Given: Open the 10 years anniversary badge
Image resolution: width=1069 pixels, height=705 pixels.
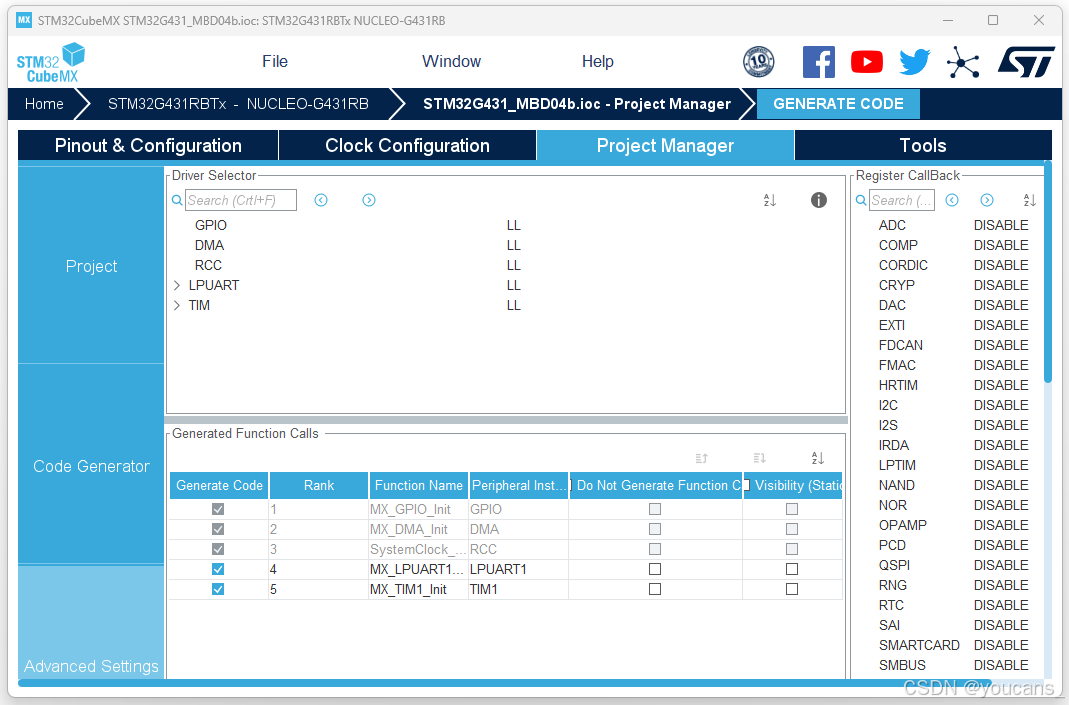Looking at the screenshot, I should point(758,62).
